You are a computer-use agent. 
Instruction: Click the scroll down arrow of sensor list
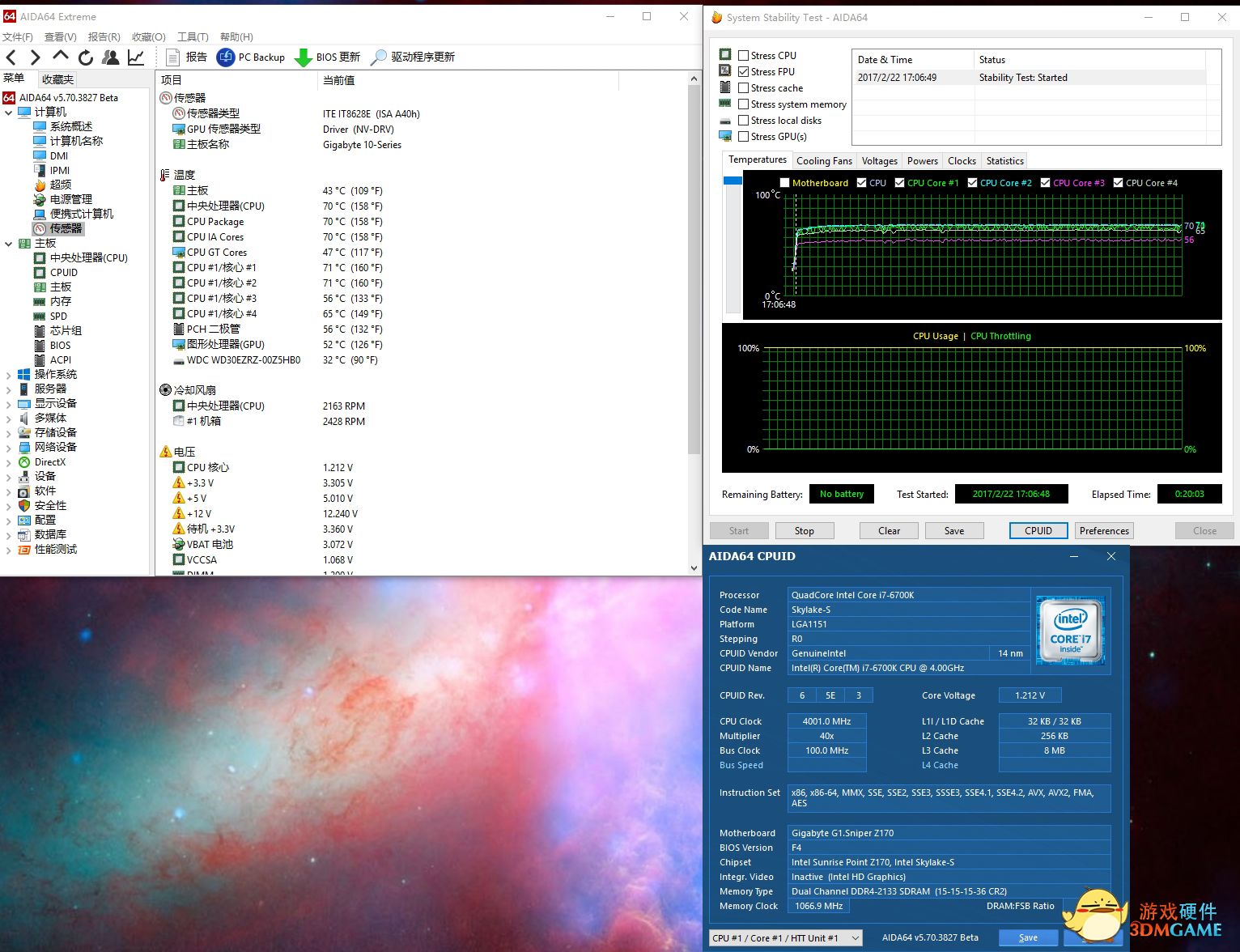(694, 568)
